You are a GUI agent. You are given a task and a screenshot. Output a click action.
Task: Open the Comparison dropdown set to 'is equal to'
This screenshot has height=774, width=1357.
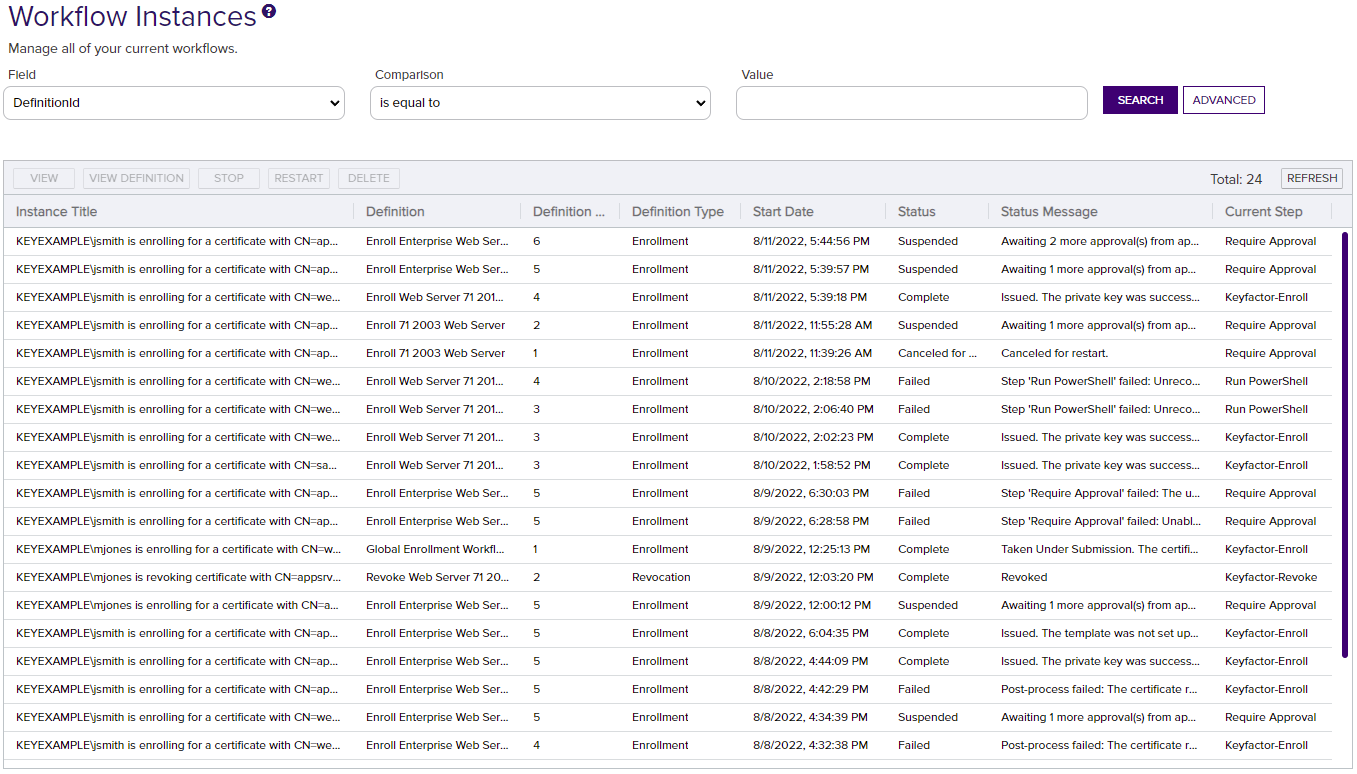tap(540, 102)
